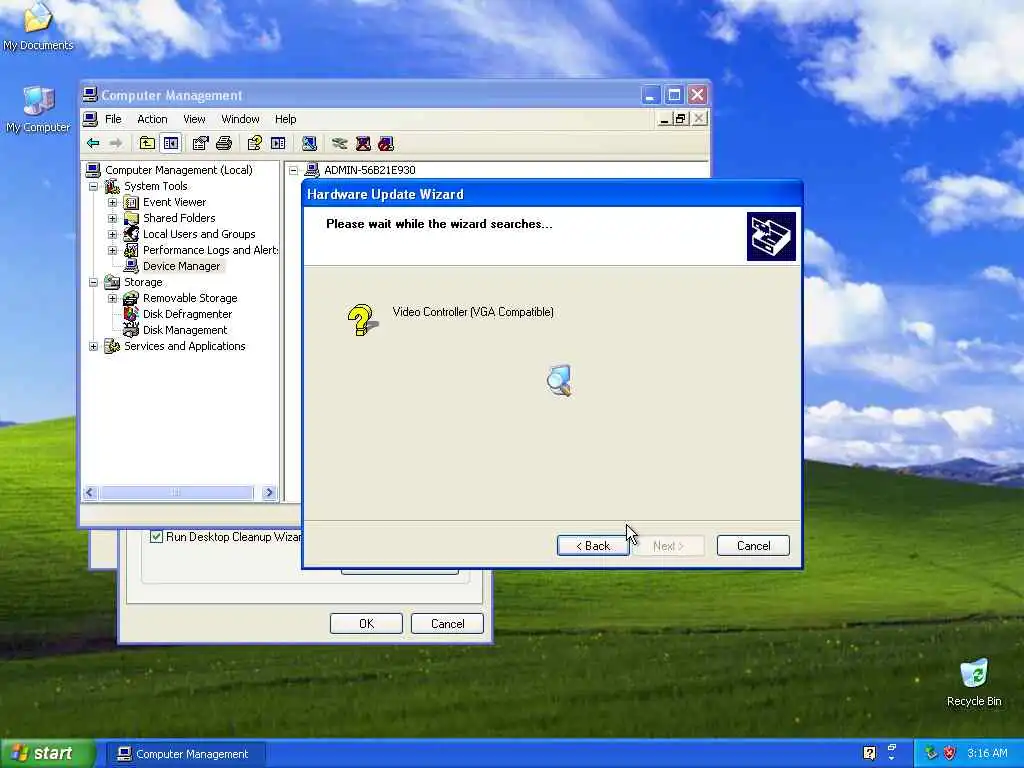
Task: Collapse the Storage tree node
Action: (x=93, y=282)
